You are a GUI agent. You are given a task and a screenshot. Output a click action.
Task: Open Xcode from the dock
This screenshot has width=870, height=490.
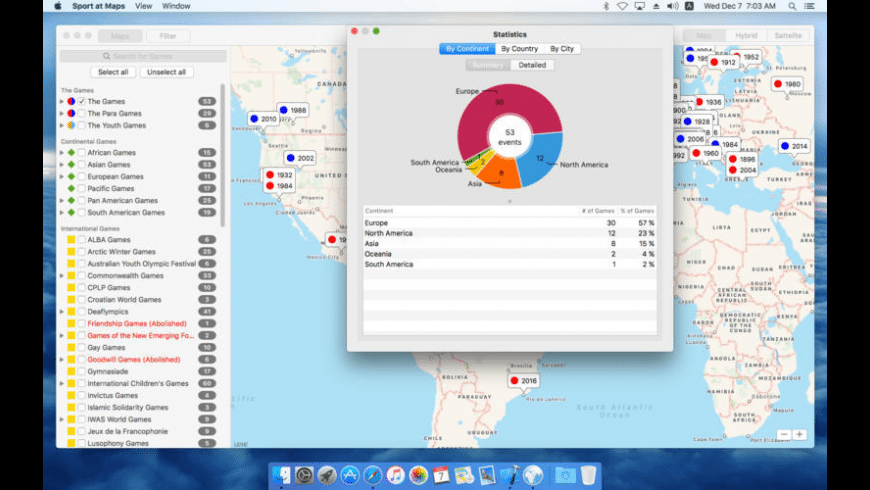[509, 475]
